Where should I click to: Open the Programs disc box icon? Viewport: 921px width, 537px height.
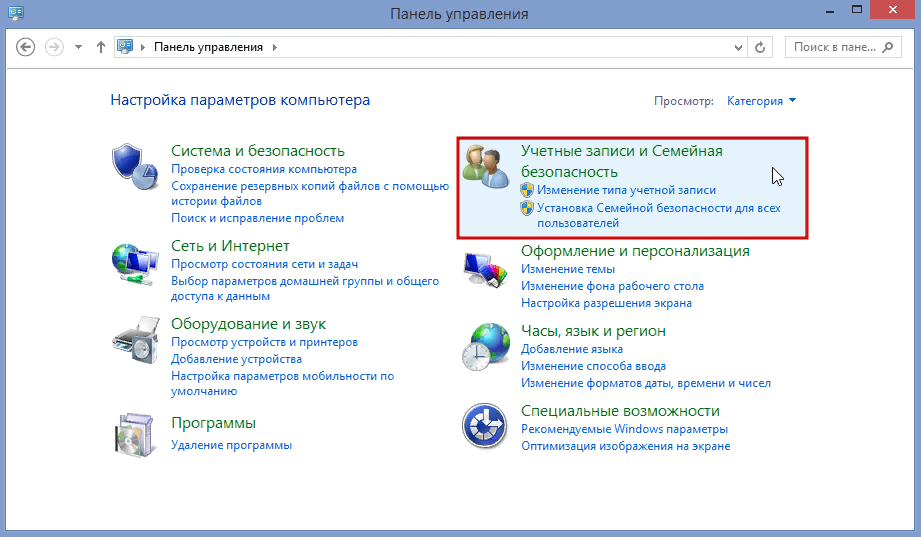(x=135, y=435)
